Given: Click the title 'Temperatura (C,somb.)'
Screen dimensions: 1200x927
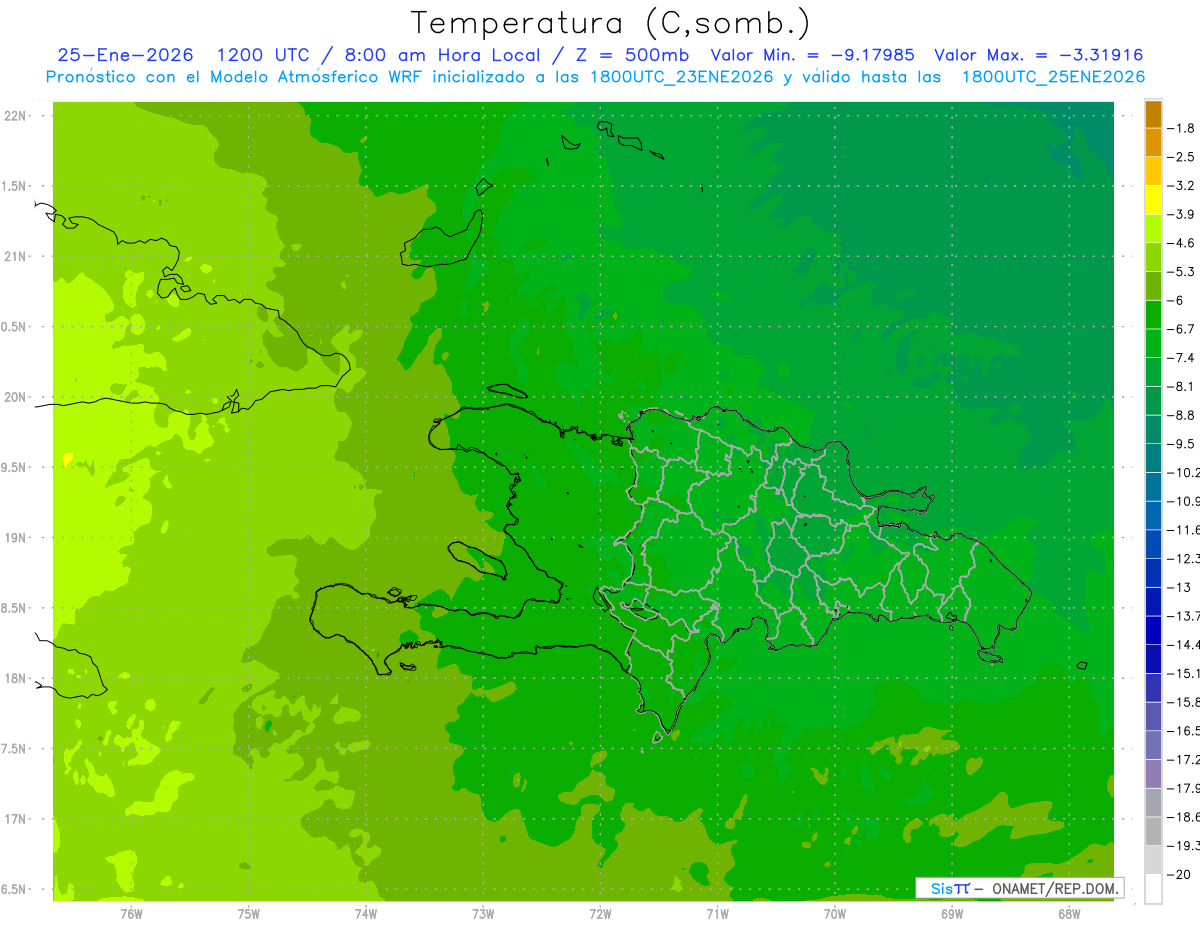Looking at the screenshot, I should 610,23.
